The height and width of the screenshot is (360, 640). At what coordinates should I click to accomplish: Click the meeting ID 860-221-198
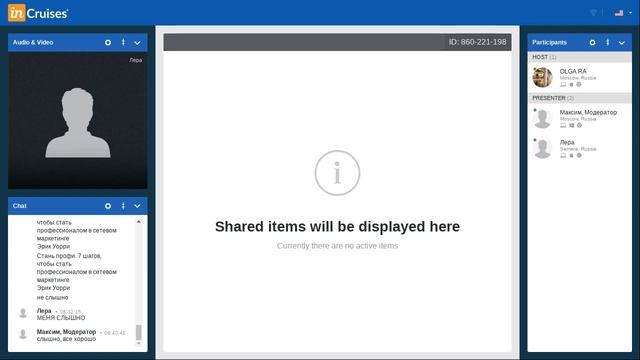point(478,42)
